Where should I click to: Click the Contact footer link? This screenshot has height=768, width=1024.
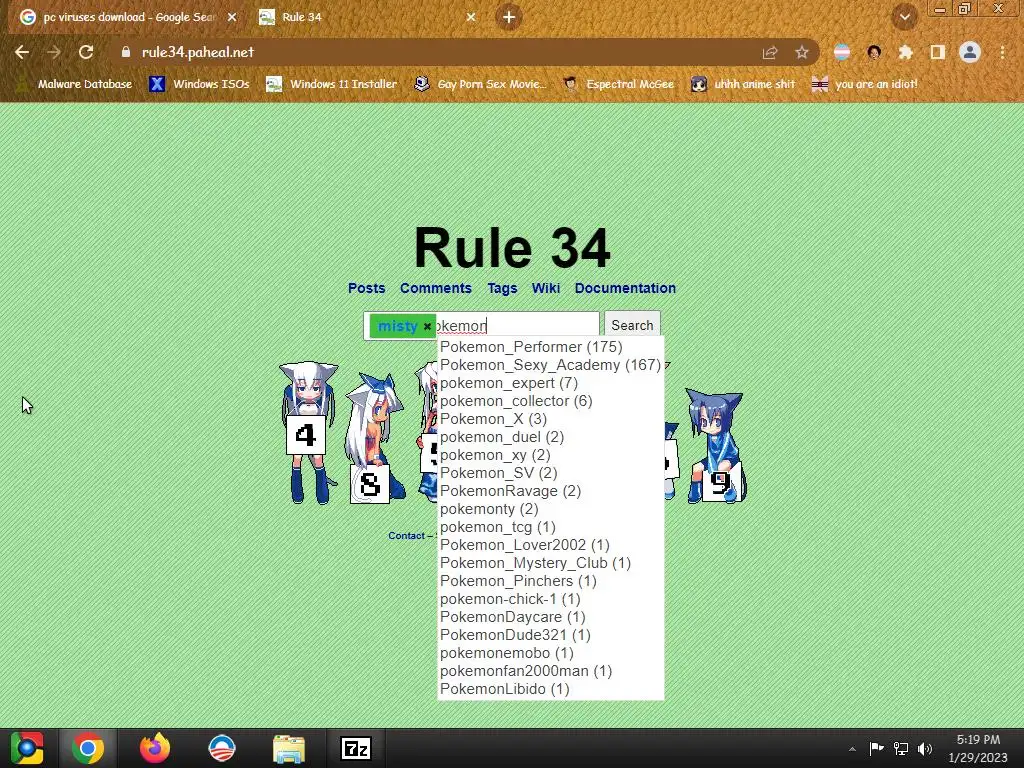click(x=406, y=536)
